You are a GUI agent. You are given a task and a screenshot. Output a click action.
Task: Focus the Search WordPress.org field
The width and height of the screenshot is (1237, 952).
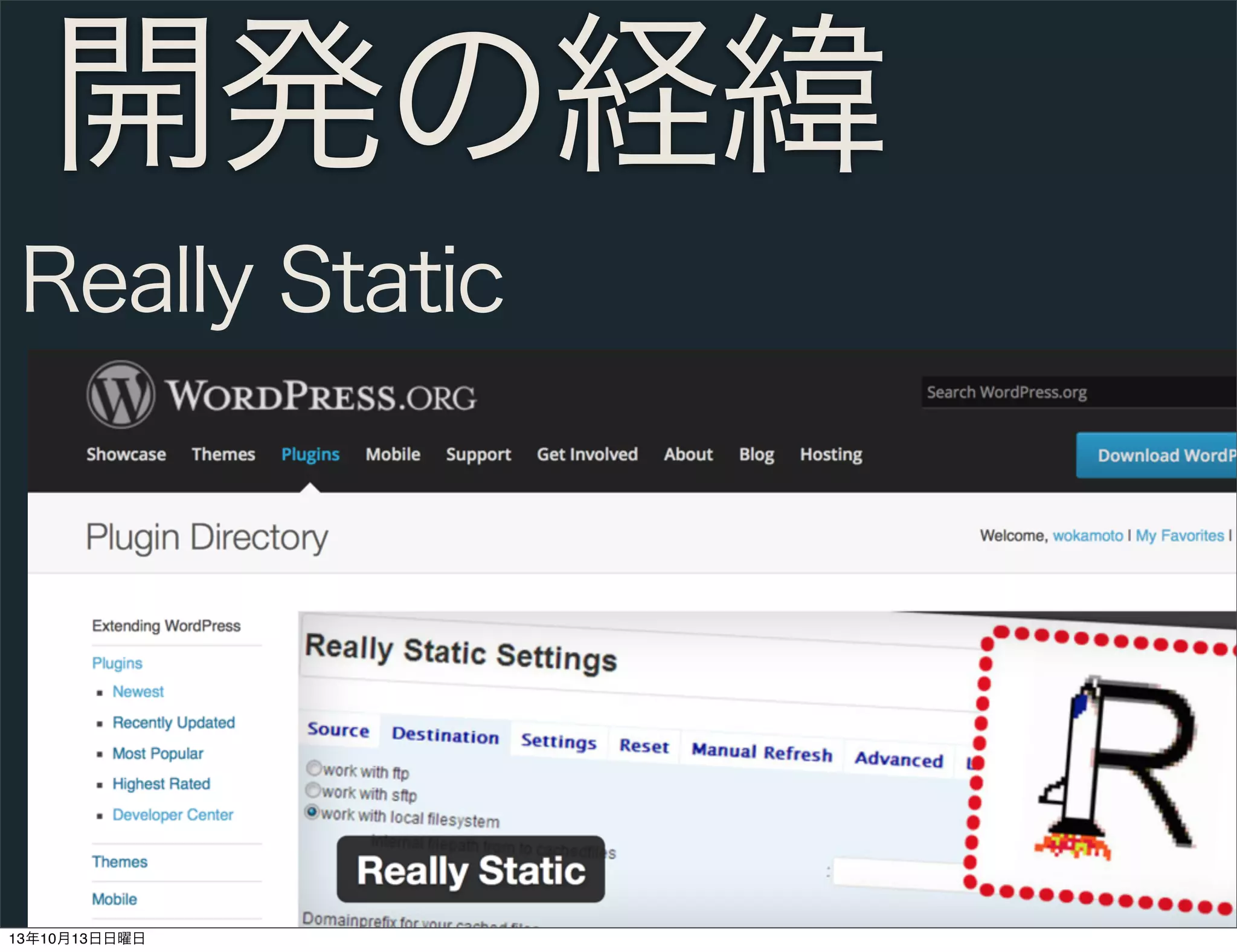point(1079,393)
